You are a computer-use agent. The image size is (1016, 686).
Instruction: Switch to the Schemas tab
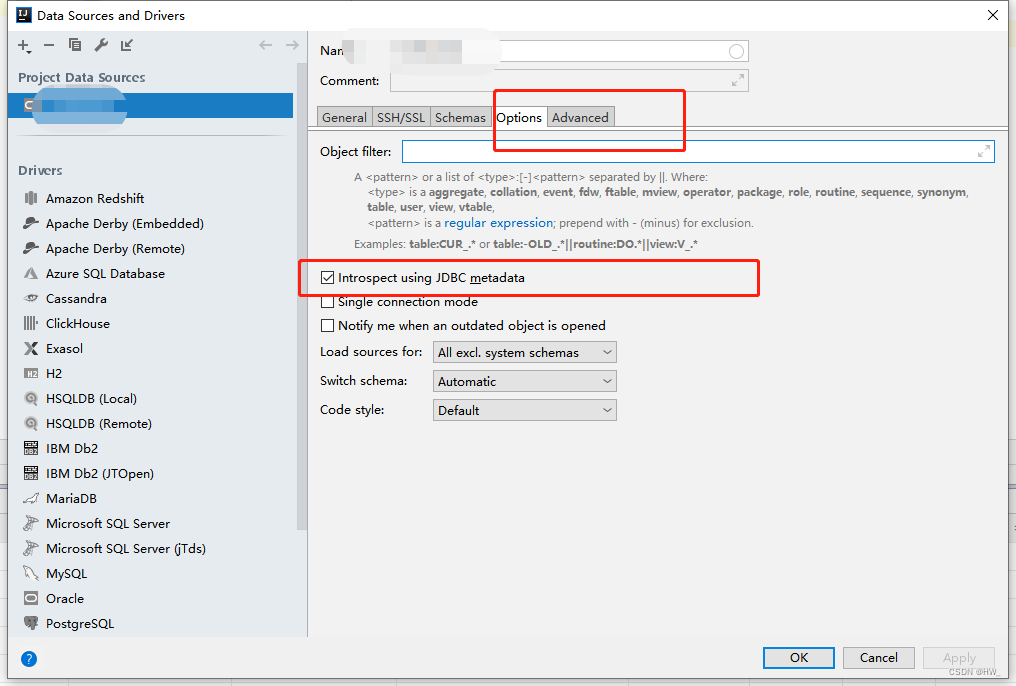click(460, 117)
